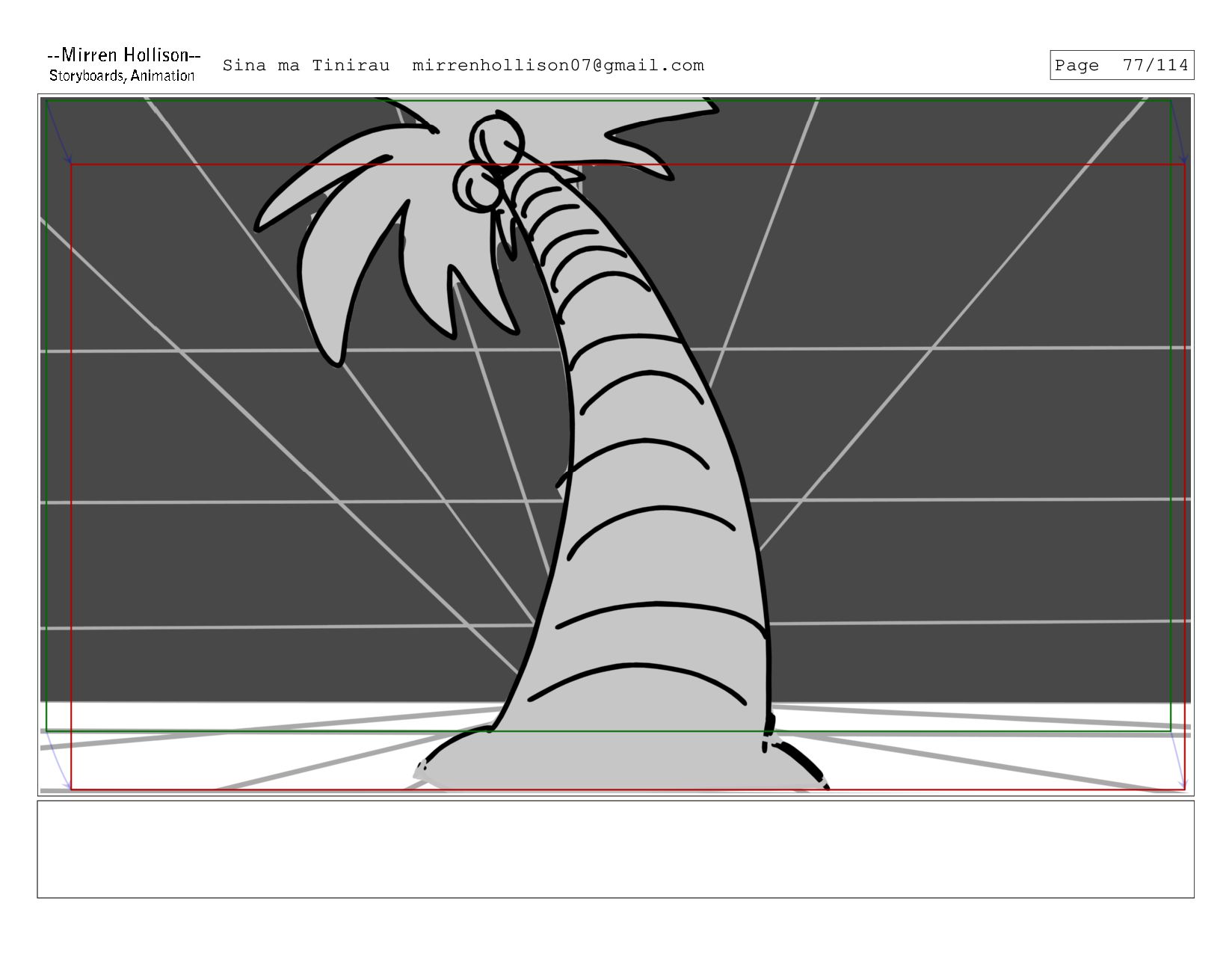This screenshot has width=1232, height=954.
Task: Click the empty notes box below panel
Action: [616, 849]
